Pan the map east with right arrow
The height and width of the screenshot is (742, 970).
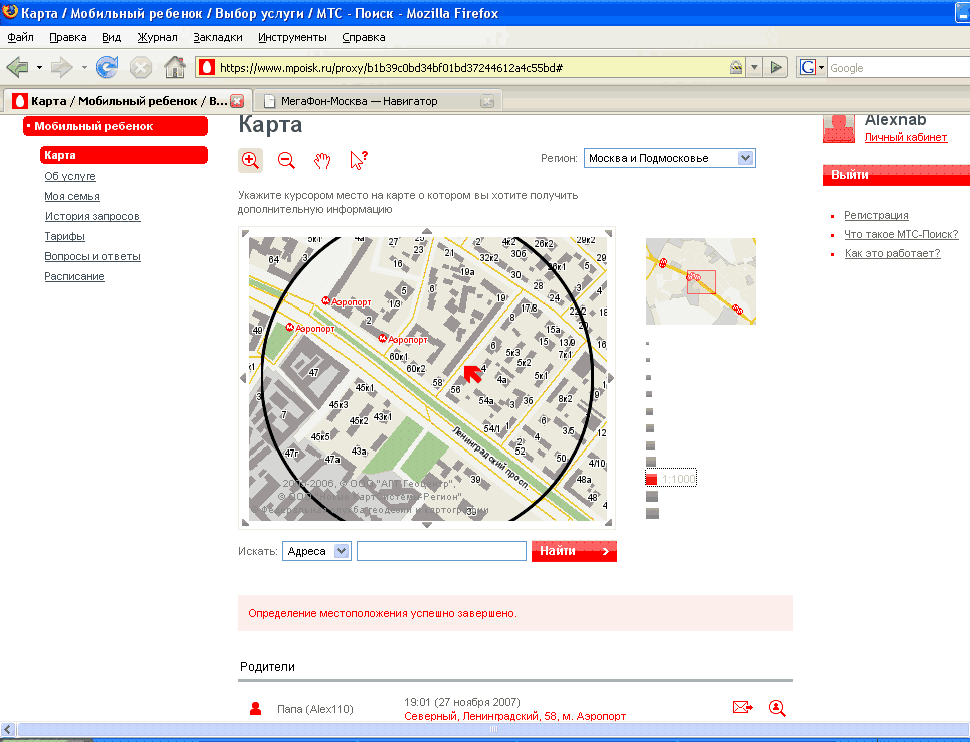pos(611,378)
